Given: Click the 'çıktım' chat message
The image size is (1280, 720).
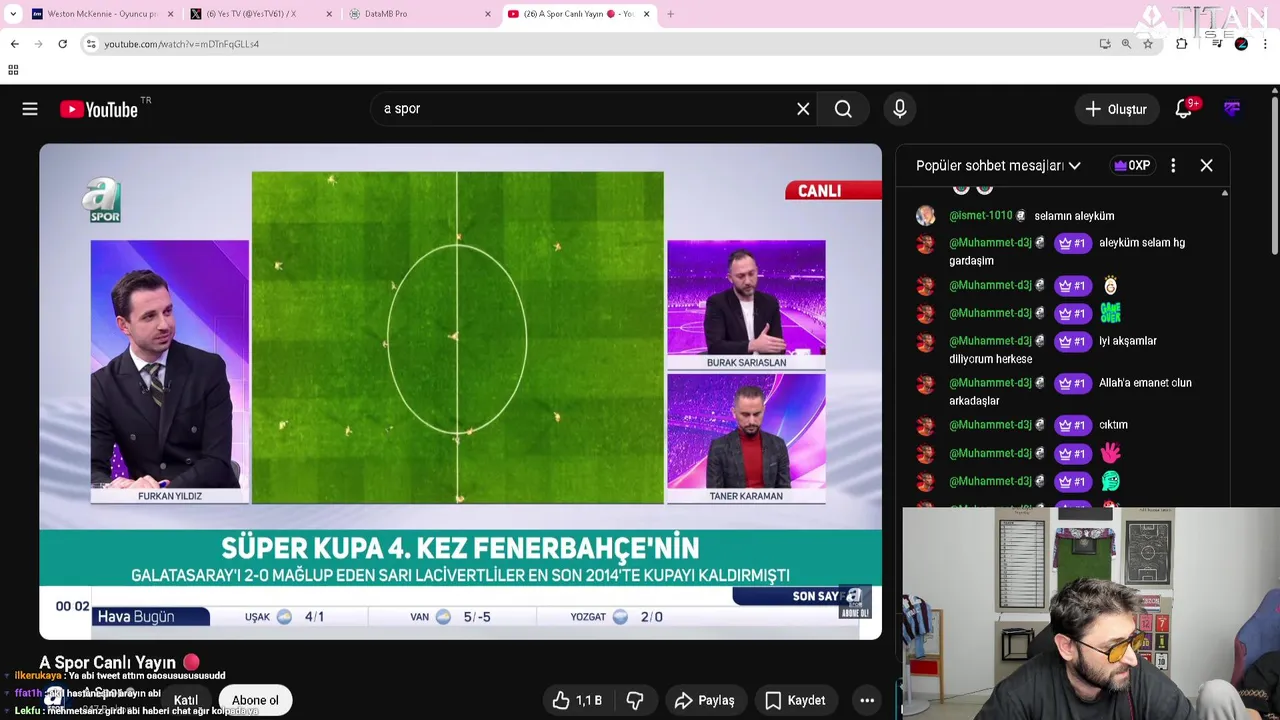Looking at the screenshot, I should click(x=1113, y=425).
